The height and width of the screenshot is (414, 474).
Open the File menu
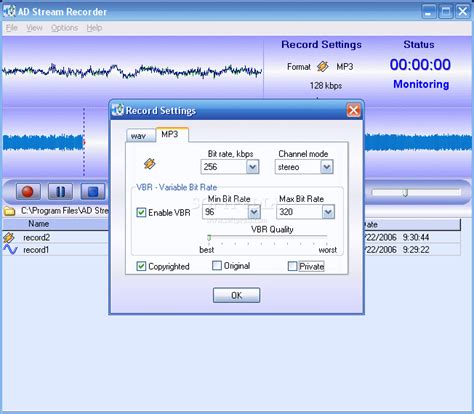pyautogui.click(x=12, y=28)
